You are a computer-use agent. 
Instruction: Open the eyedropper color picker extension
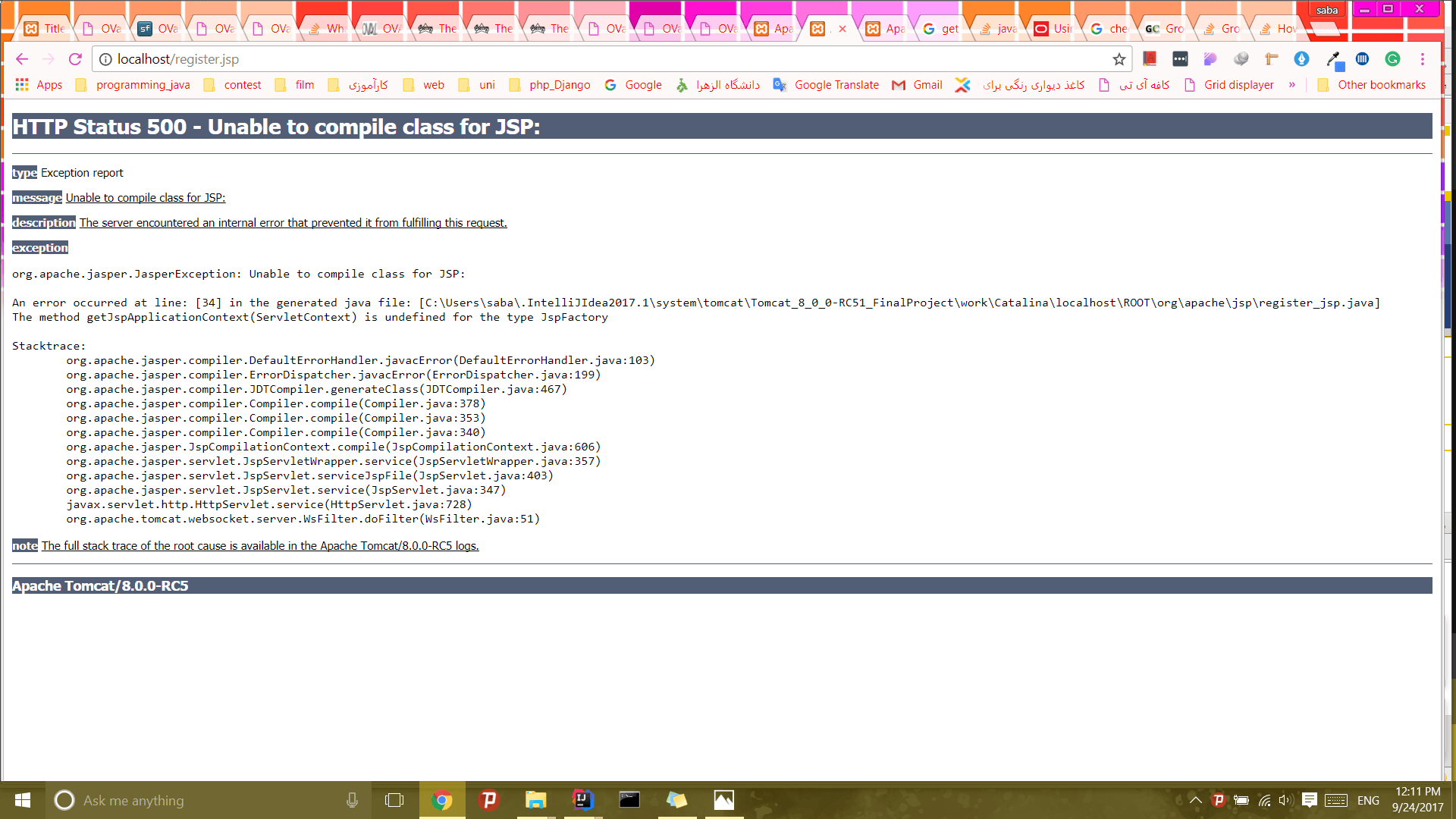coord(1332,59)
